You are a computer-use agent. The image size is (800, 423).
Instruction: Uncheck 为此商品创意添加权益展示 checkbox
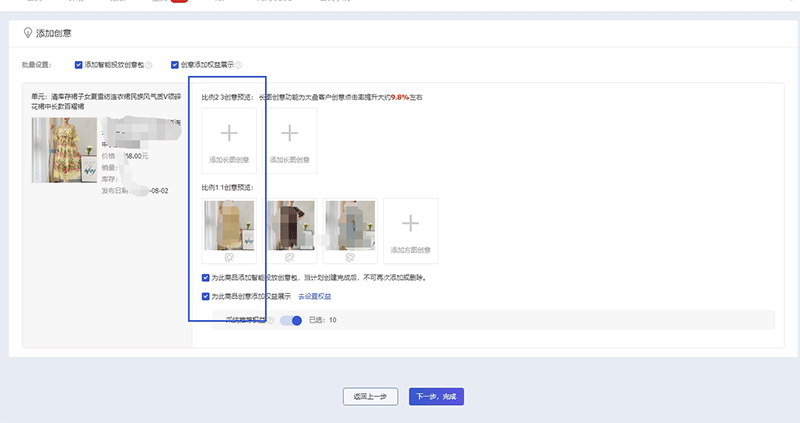(205, 297)
